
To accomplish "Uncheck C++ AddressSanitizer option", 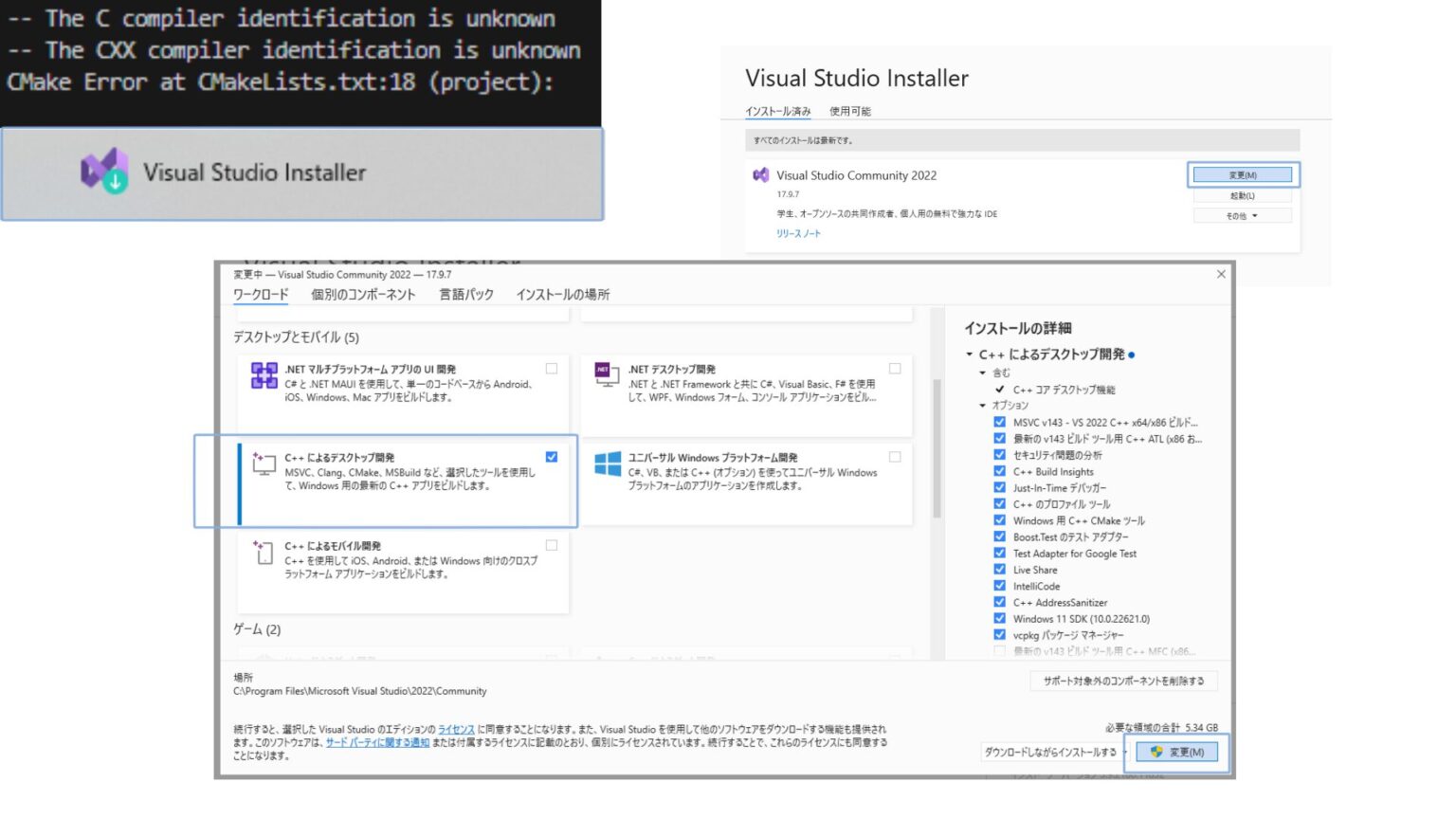I will (999, 602).
